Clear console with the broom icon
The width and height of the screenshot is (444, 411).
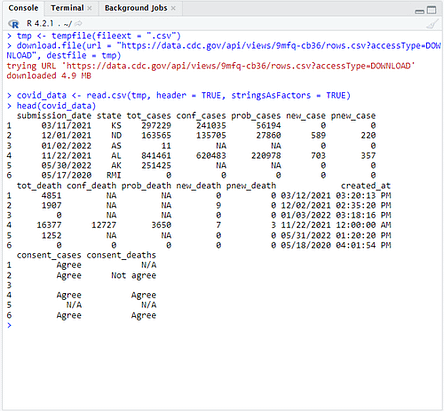[432, 24]
